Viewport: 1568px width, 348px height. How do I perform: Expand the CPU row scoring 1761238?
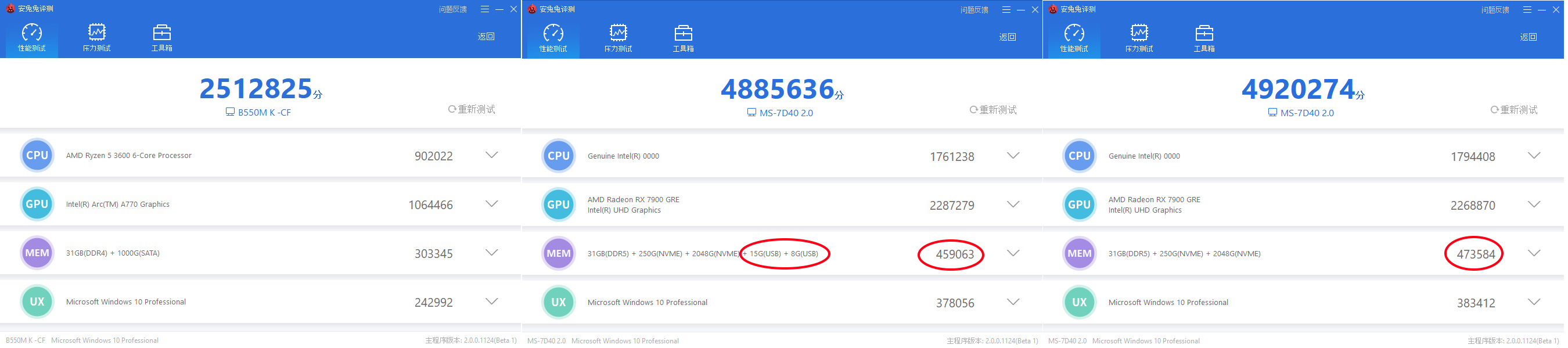(x=1013, y=156)
